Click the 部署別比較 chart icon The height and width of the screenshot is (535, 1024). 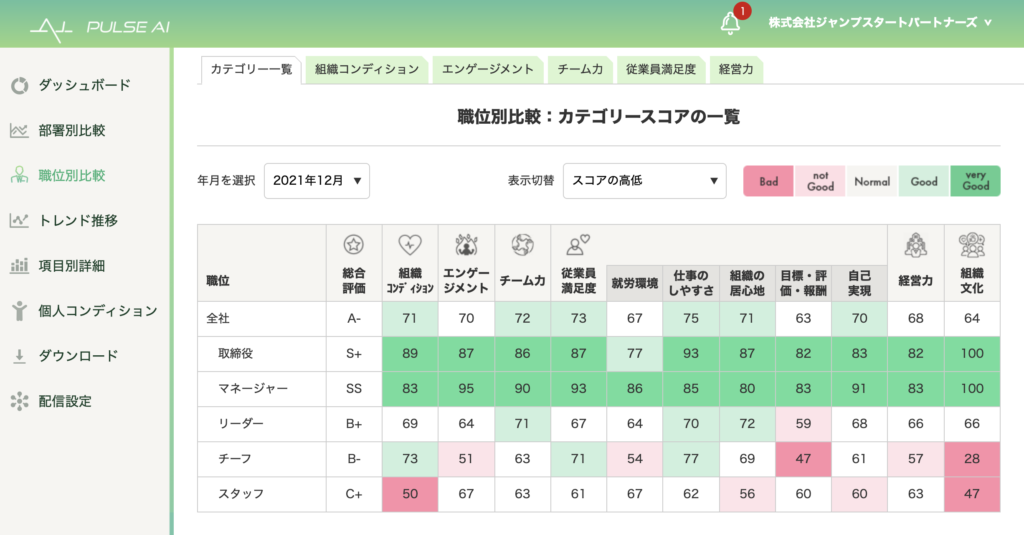click(x=19, y=130)
